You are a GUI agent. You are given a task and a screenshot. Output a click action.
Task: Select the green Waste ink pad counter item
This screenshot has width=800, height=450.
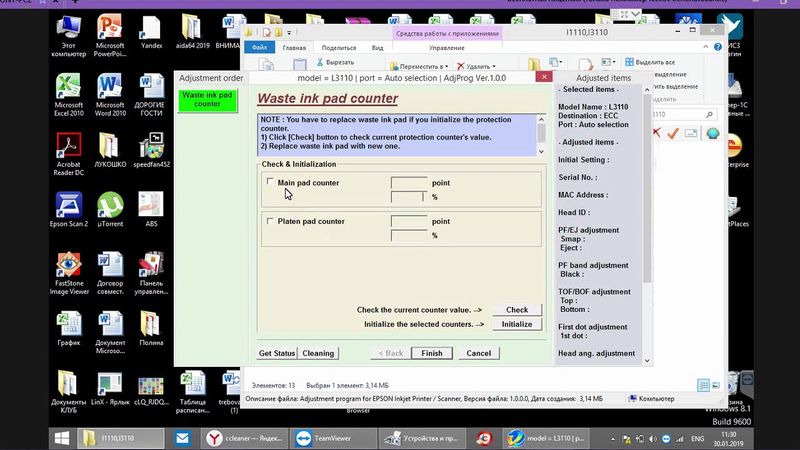(x=207, y=99)
